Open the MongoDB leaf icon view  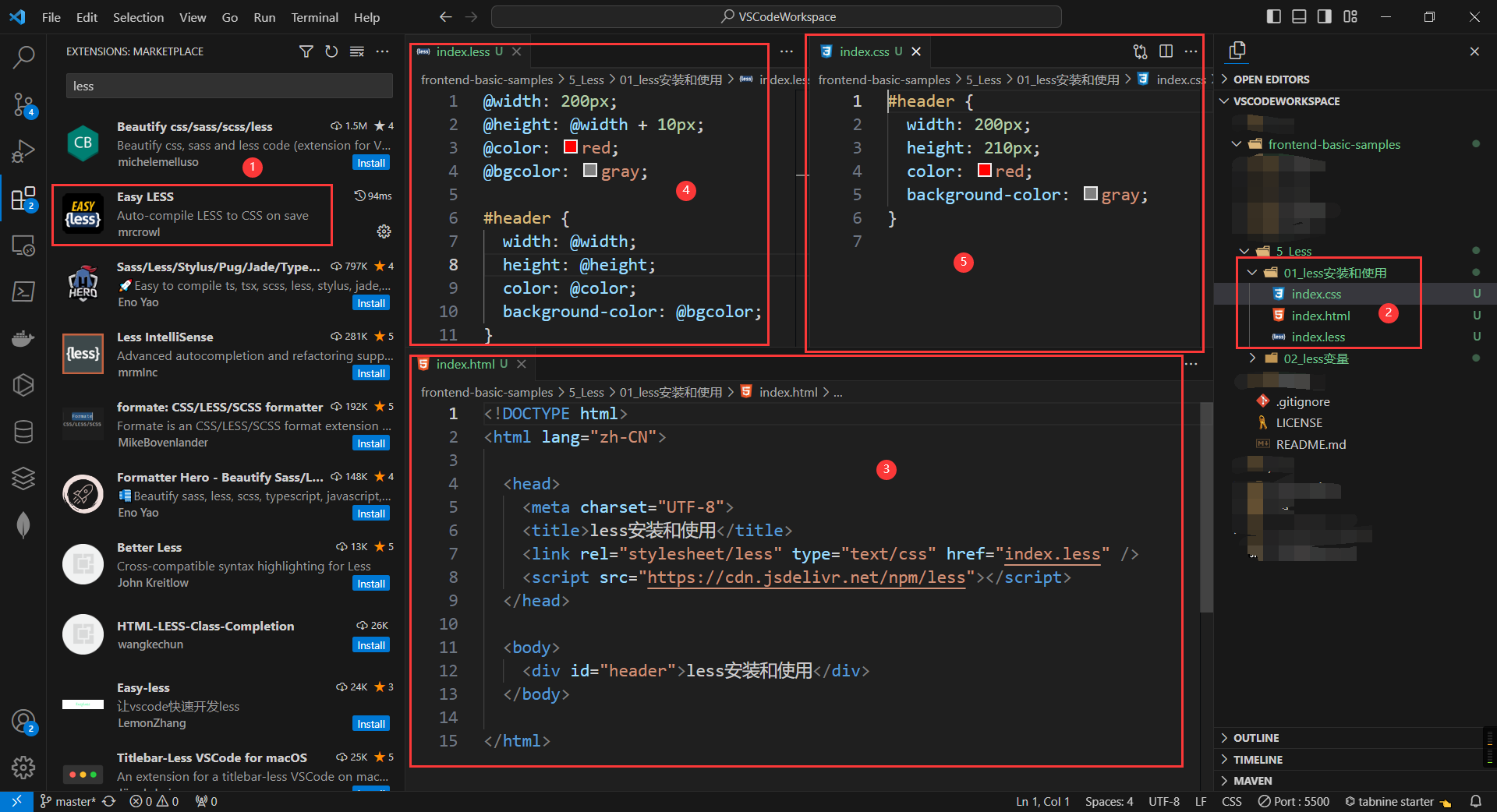click(x=23, y=525)
